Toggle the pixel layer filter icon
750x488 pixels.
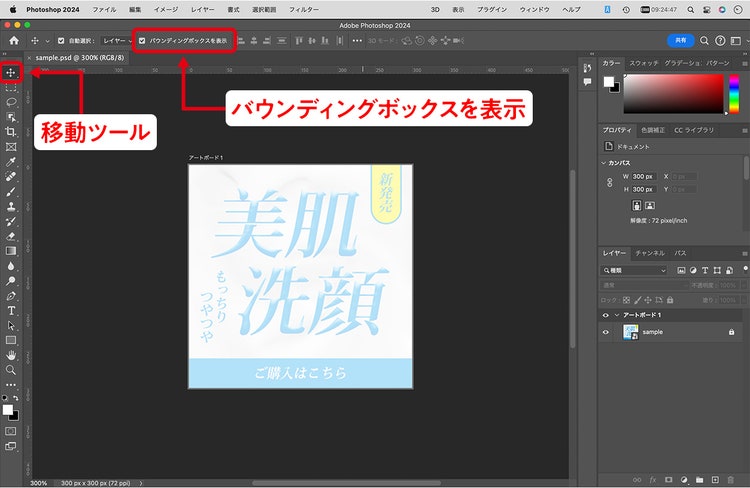pyautogui.click(x=681, y=270)
